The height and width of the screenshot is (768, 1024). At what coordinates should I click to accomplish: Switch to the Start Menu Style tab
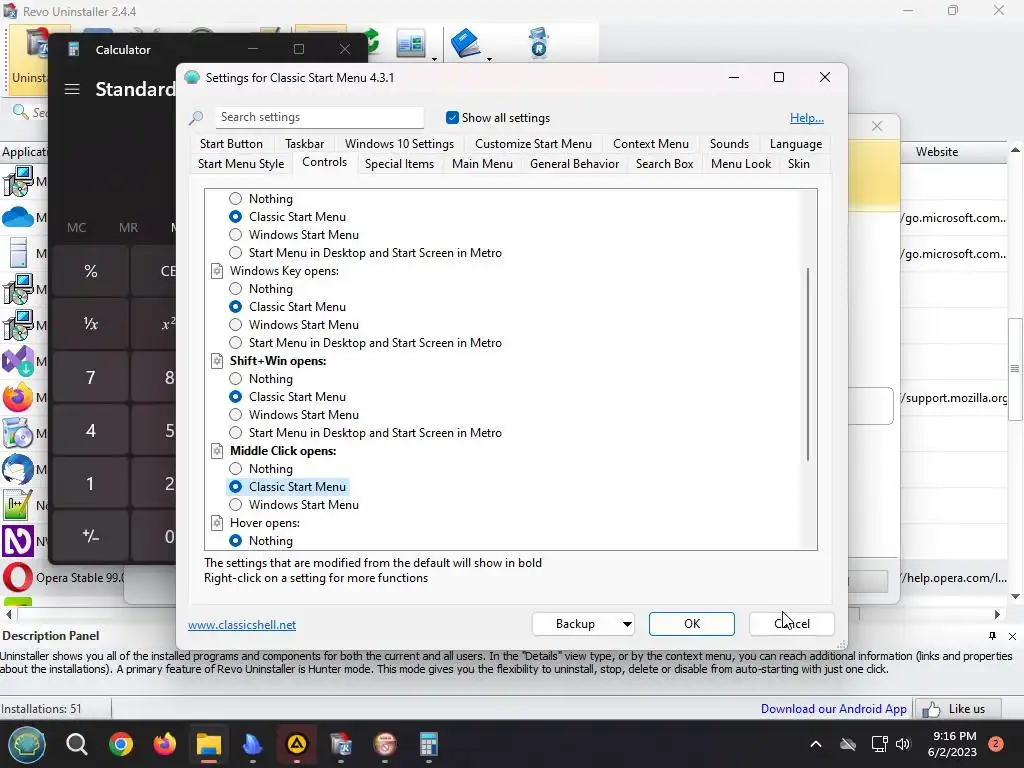(240, 164)
